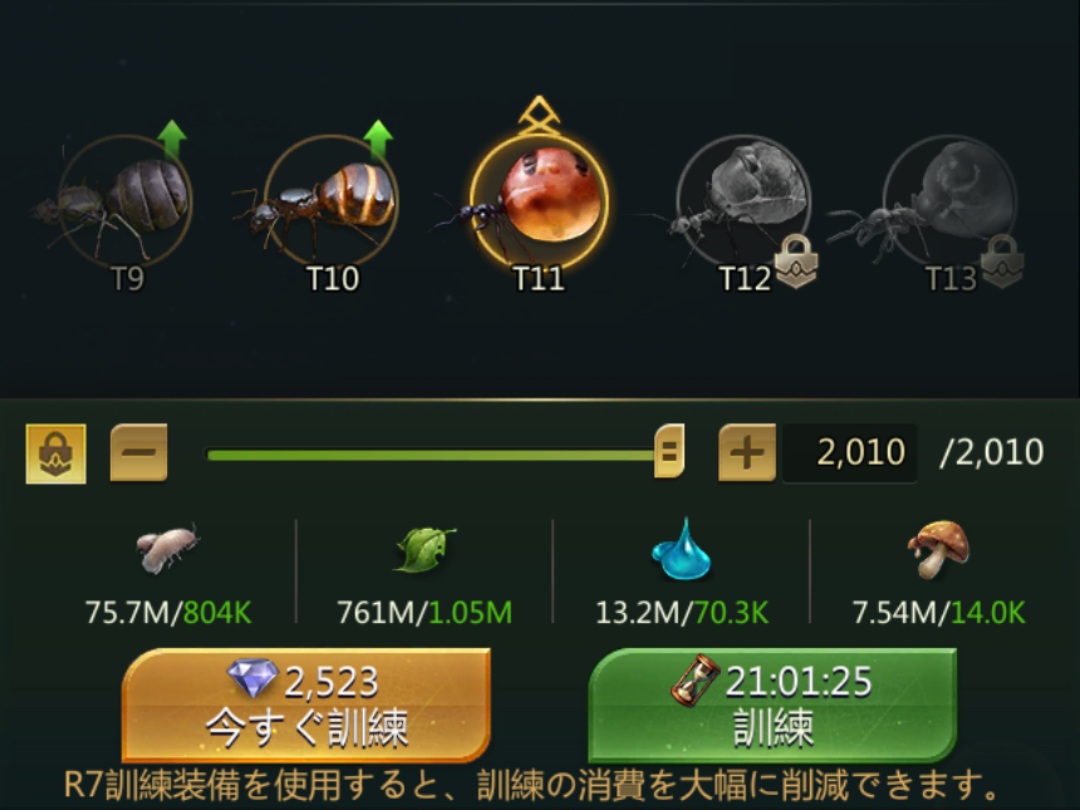1080x810 pixels.
Task: Tap the blue water drop resource icon
Action: 681,549
